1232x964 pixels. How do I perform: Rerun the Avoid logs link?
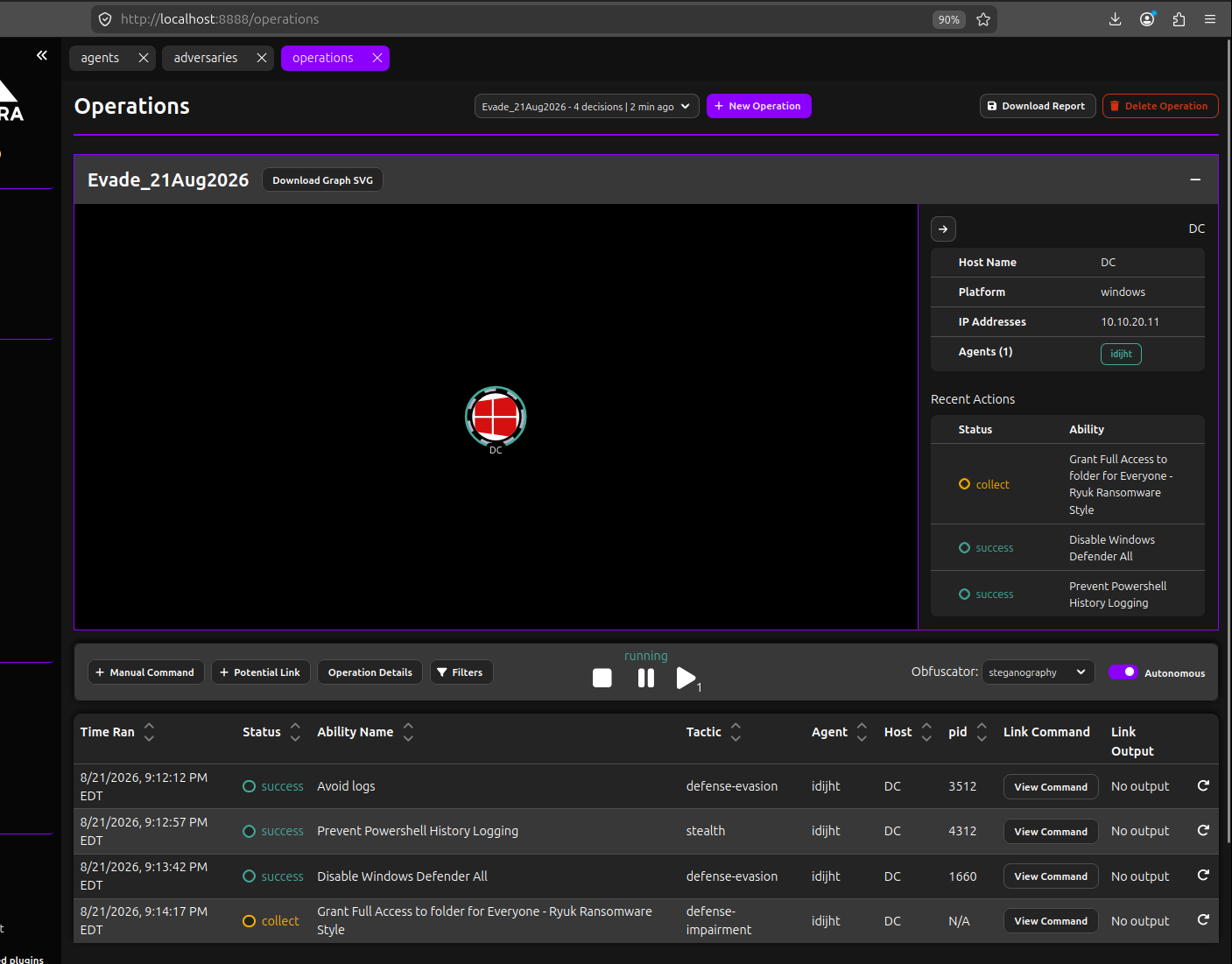click(1204, 786)
